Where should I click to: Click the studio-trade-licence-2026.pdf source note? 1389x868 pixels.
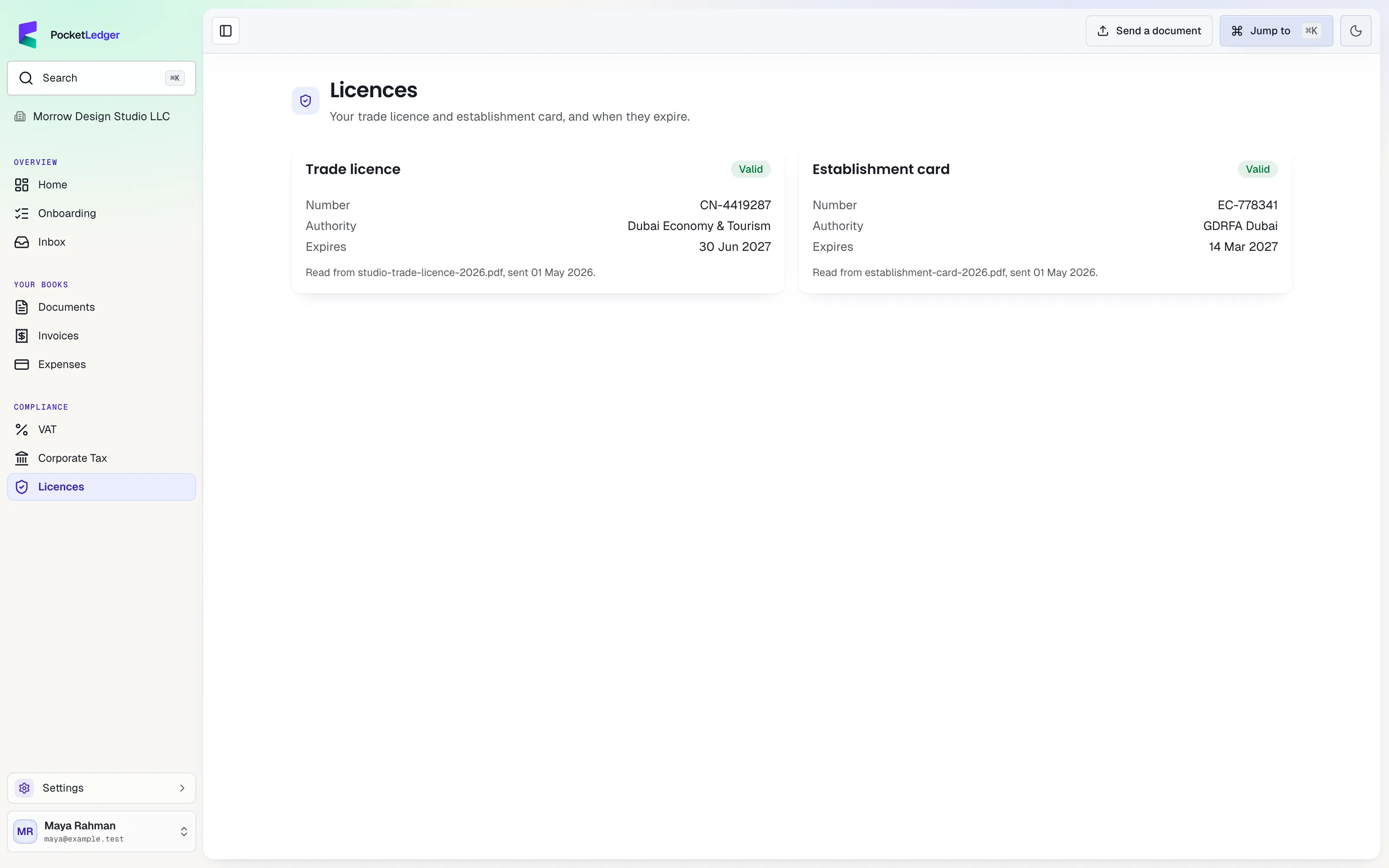coord(451,273)
